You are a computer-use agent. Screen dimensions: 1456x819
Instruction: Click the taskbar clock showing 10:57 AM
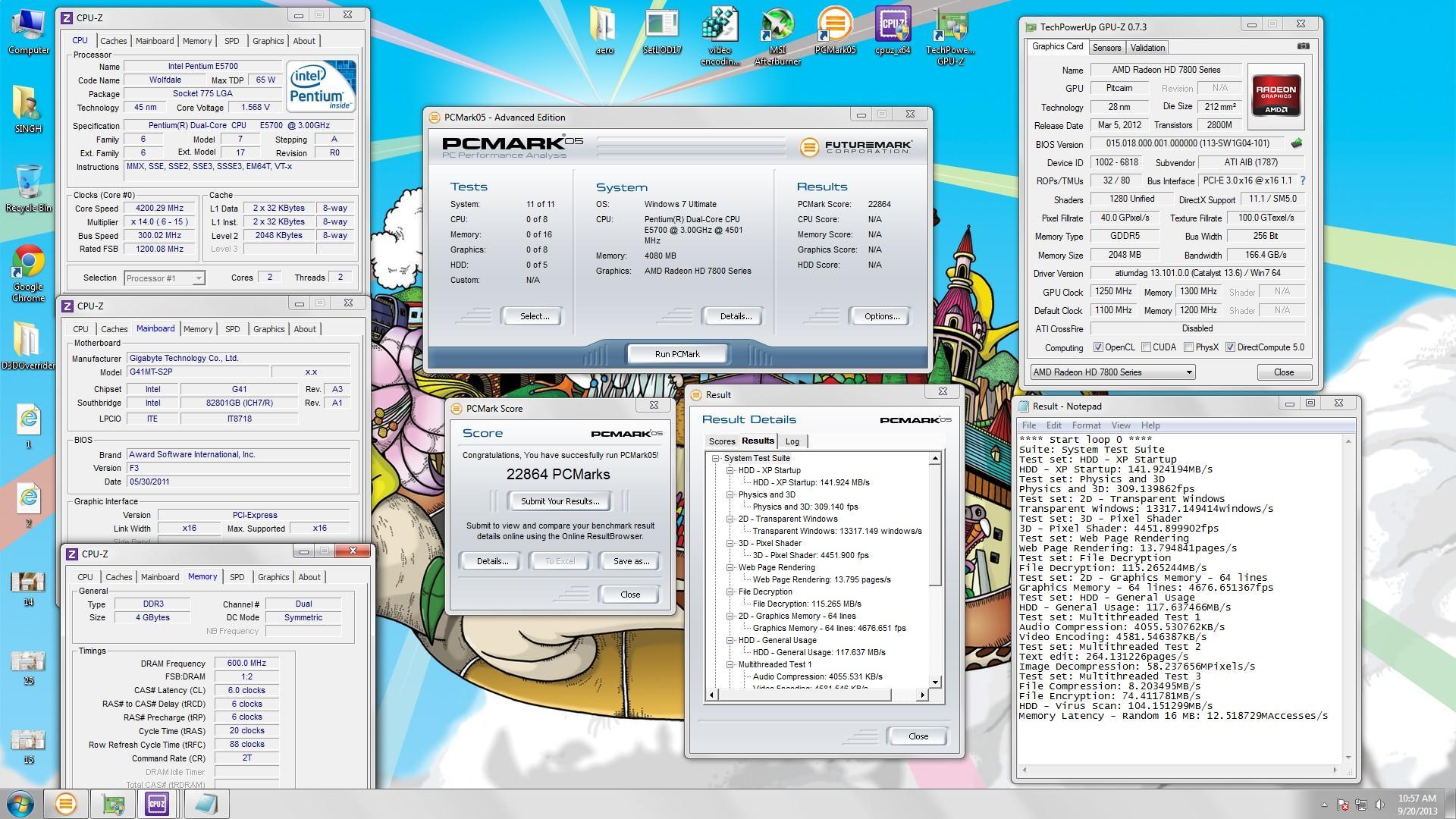[1417, 804]
